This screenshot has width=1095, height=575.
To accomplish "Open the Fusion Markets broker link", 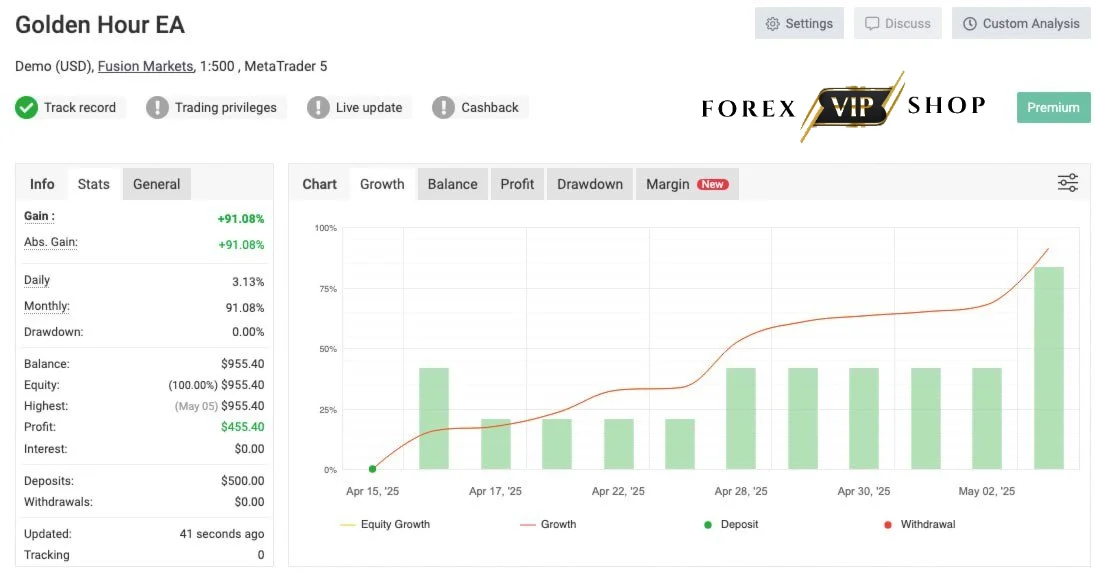I will pos(145,66).
